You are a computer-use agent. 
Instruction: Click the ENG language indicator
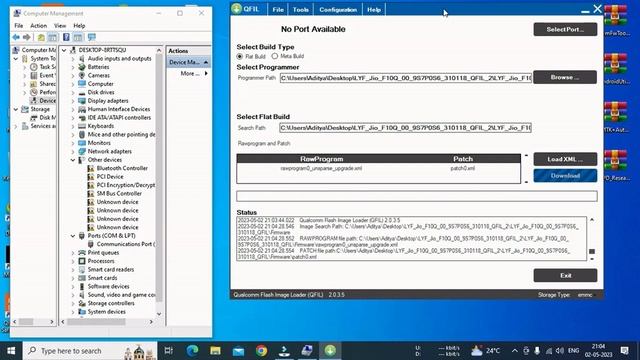point(573,351)
